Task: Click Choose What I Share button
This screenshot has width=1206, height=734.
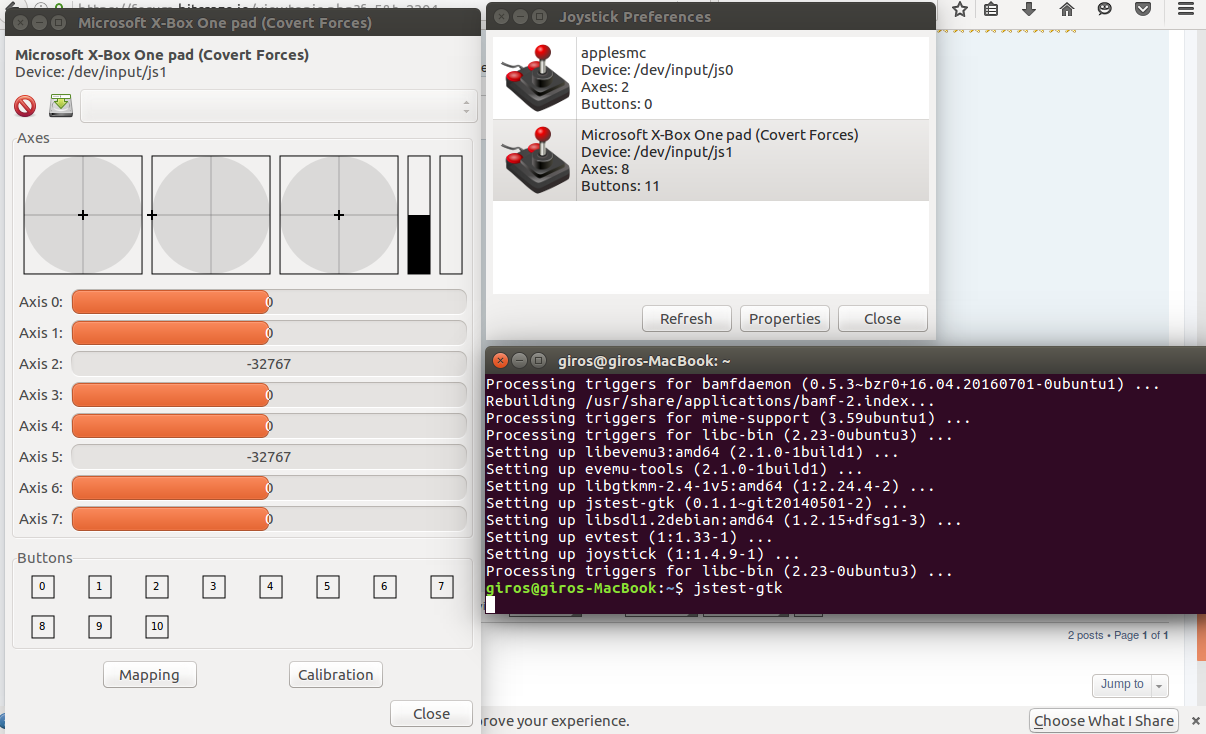Action: (1103, 721)
